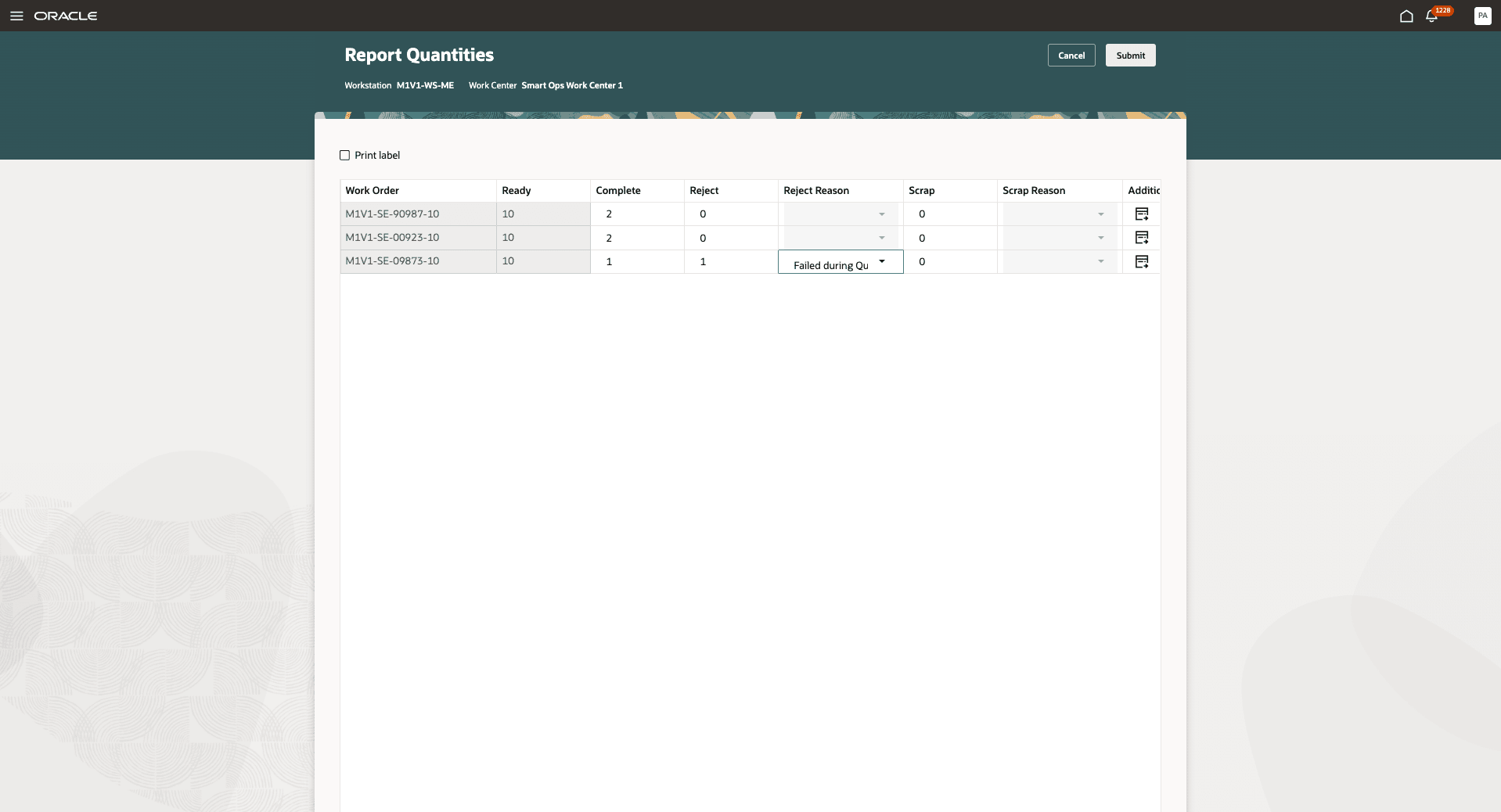The width and height of the screenshot is (1501, 812).
Task: Edit Scrap quantity for M1V1-SE-00923-10
Action: tap(950, 238)
